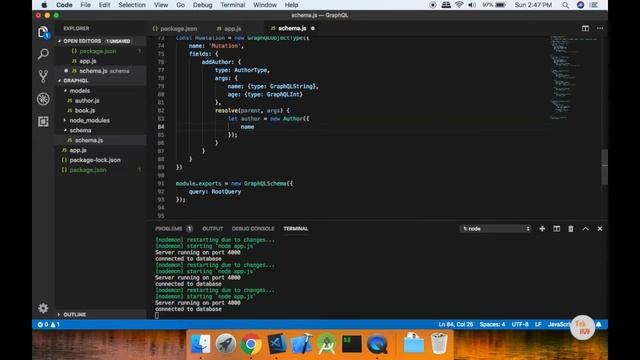This screenshot has height=360, width=640.
Task: Open the Search view in activity bar
Action: (x=43, y=54)
